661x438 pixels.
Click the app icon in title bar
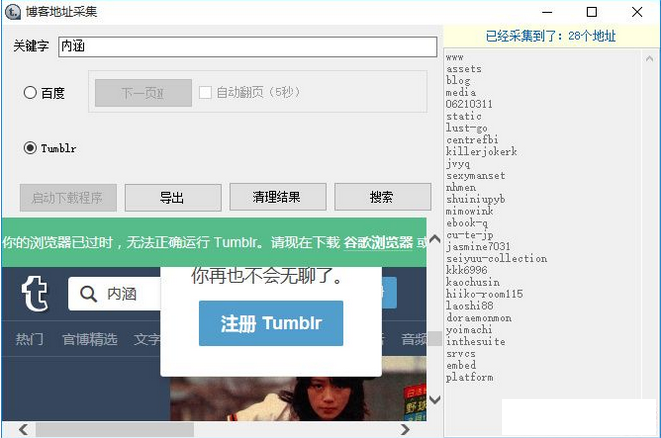[14, 12]
